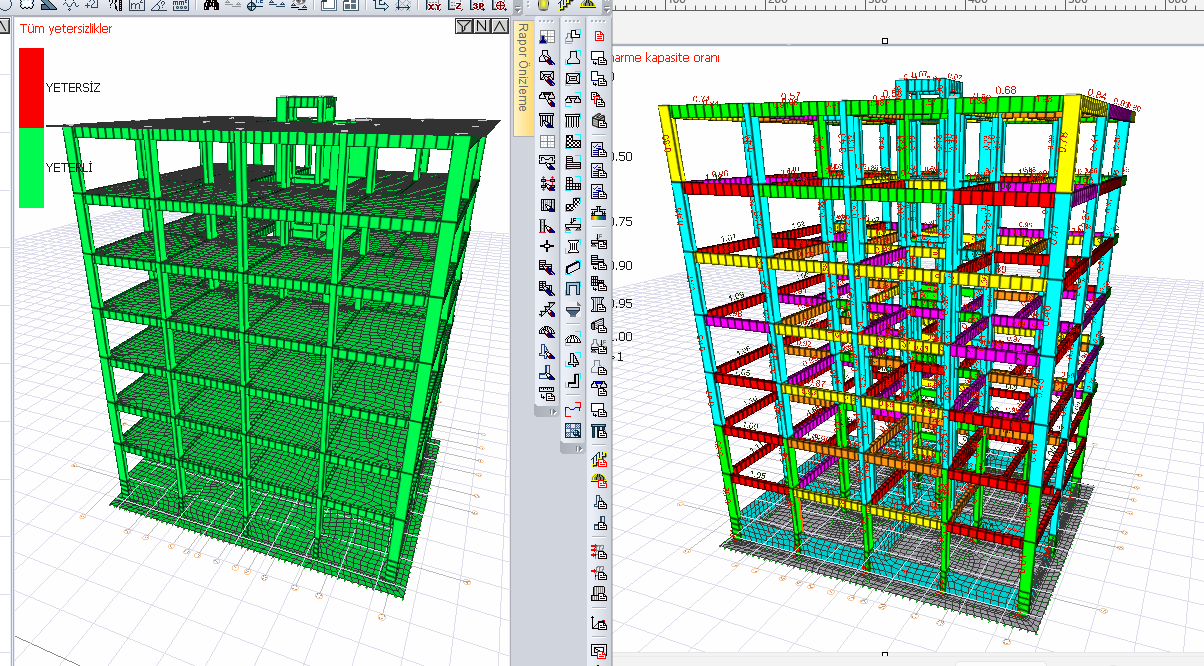
Task: Click the funnel-shaped footing icon
Action: pos(573,310)
